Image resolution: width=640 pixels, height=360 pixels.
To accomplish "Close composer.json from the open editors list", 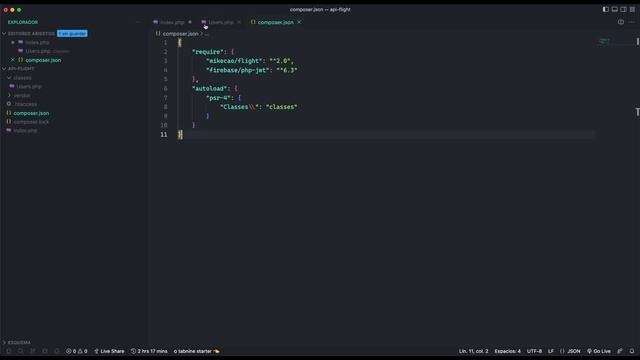I will [13, 60].
